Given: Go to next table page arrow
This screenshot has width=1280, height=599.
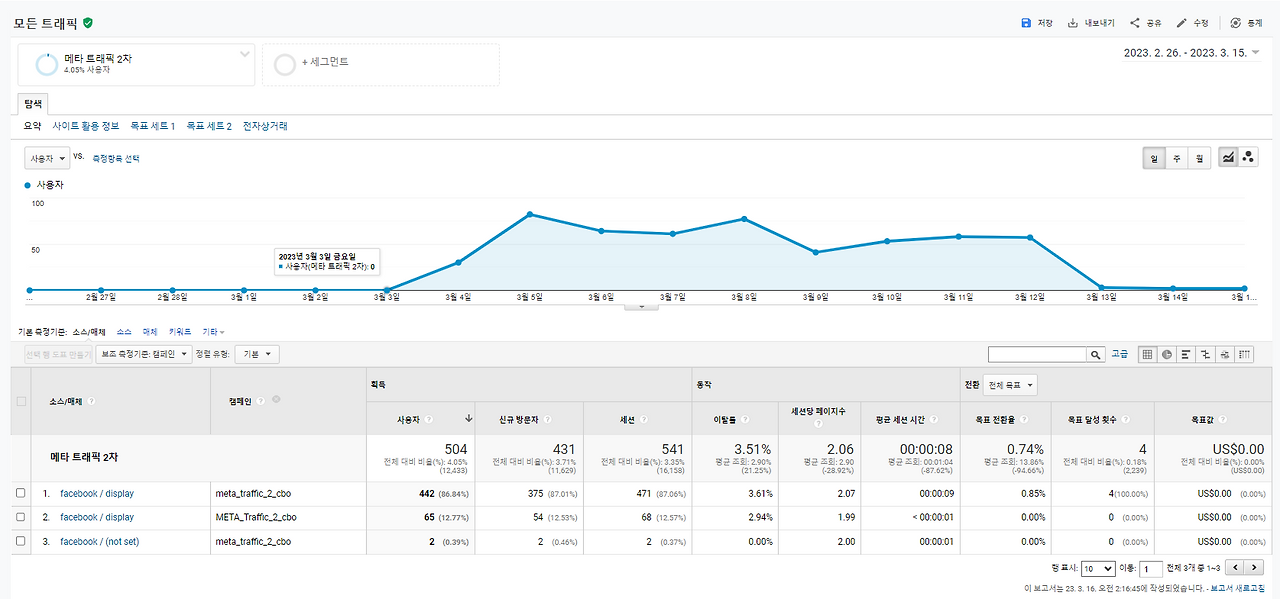Looking at the screenshot, I should (x=1254, y=568).
